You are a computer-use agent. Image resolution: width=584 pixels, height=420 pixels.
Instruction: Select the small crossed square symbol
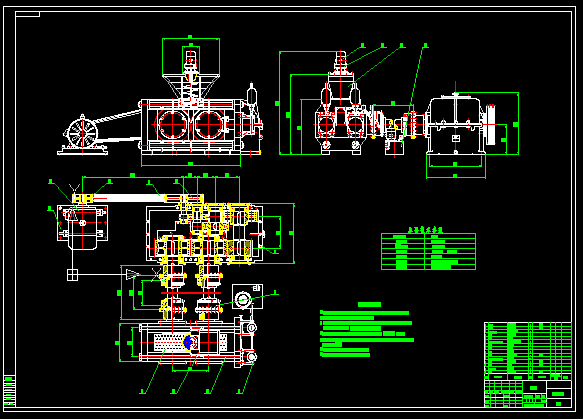[x=72, y=275]
